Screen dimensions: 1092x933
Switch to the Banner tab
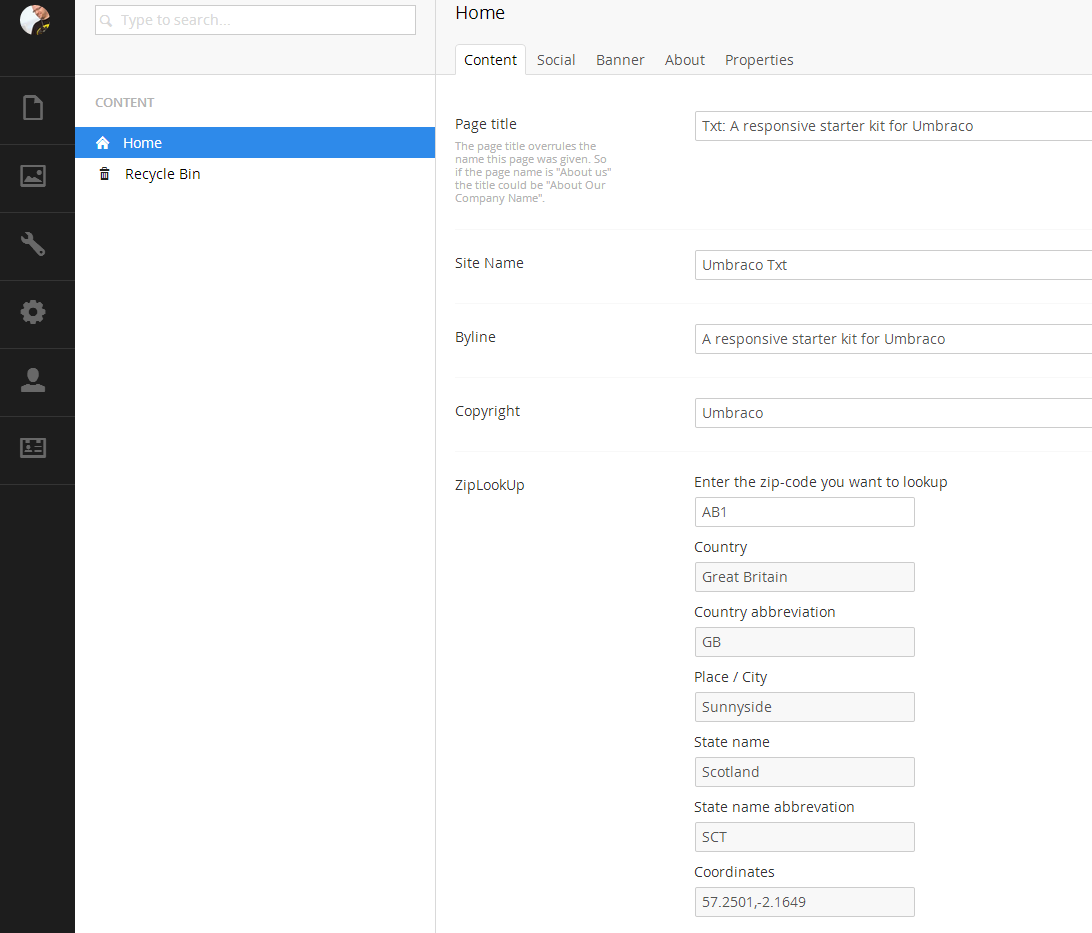click(x=620, y=60)
